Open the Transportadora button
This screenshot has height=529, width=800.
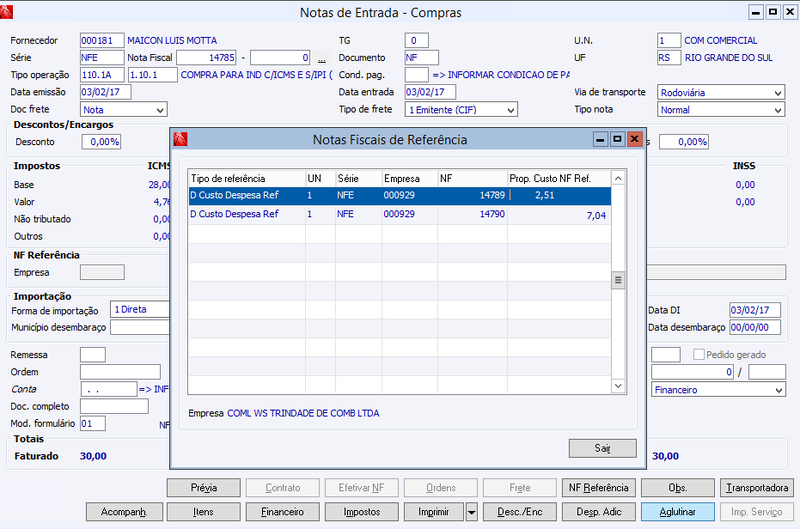[x=757, y=488]
